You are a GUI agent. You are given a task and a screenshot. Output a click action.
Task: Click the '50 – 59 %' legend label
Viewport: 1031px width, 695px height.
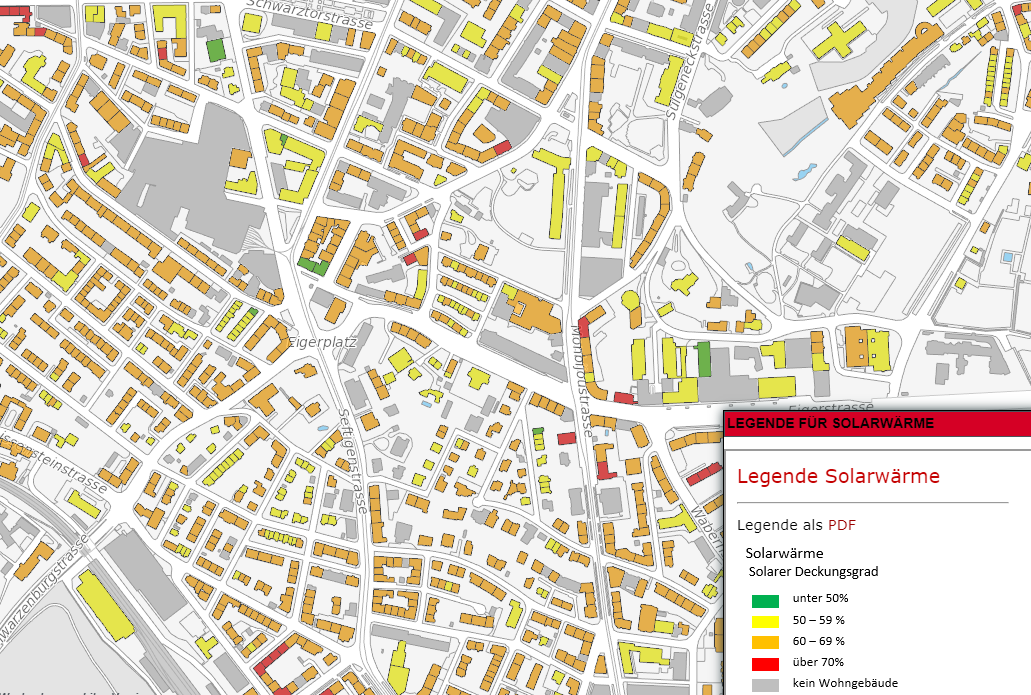[819, 620]
